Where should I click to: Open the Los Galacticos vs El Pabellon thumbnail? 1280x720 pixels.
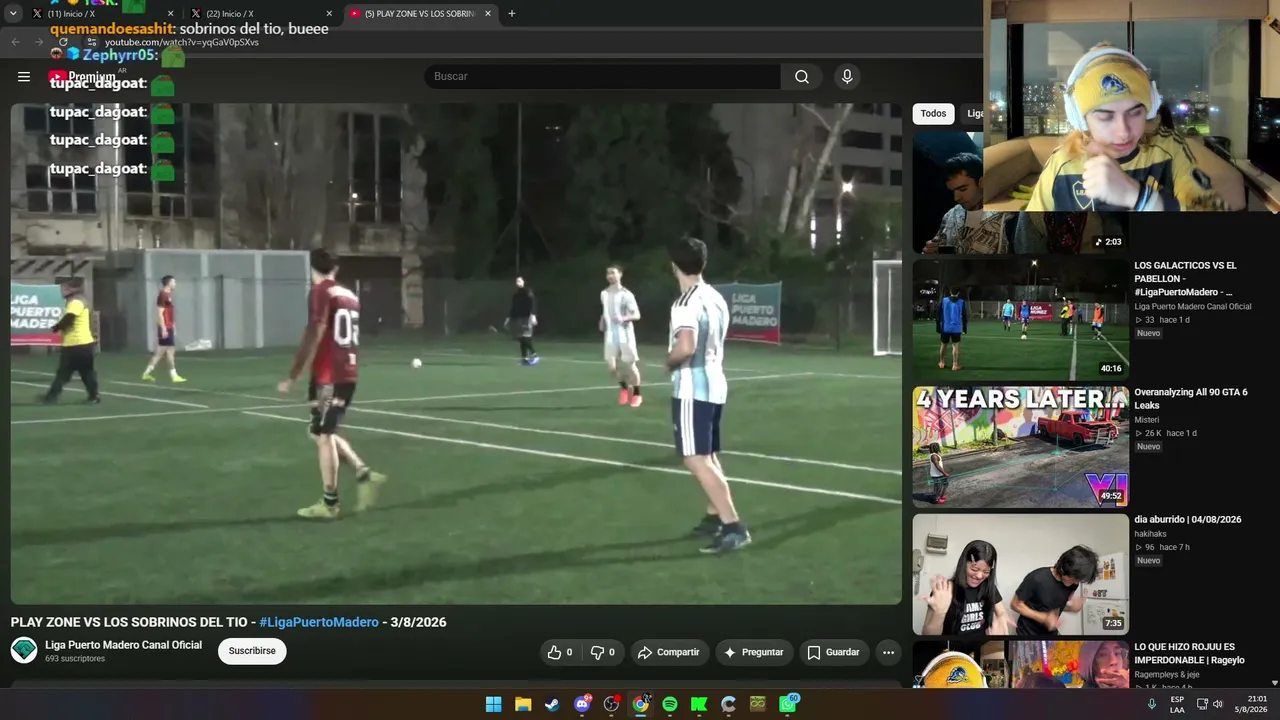tap(1020, 320)
